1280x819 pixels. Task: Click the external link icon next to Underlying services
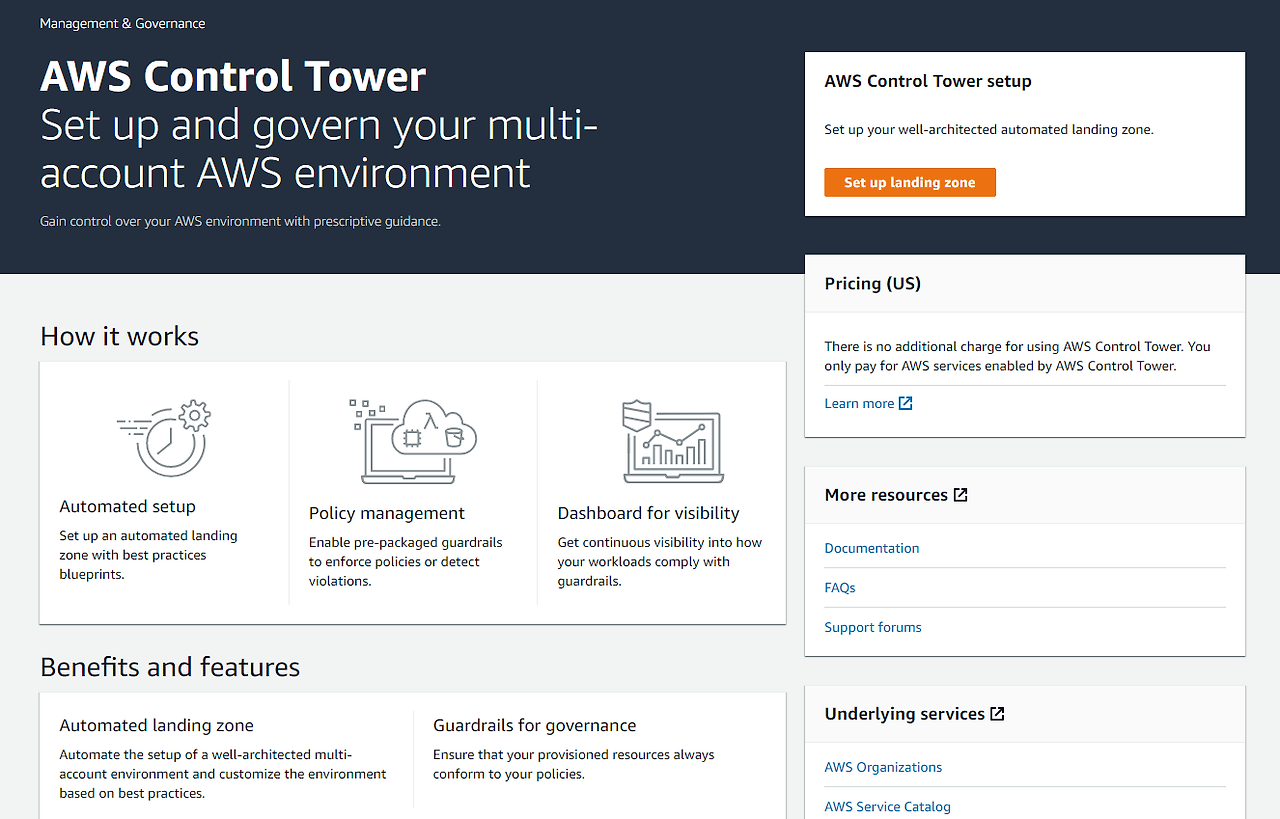tap(998, 714)
